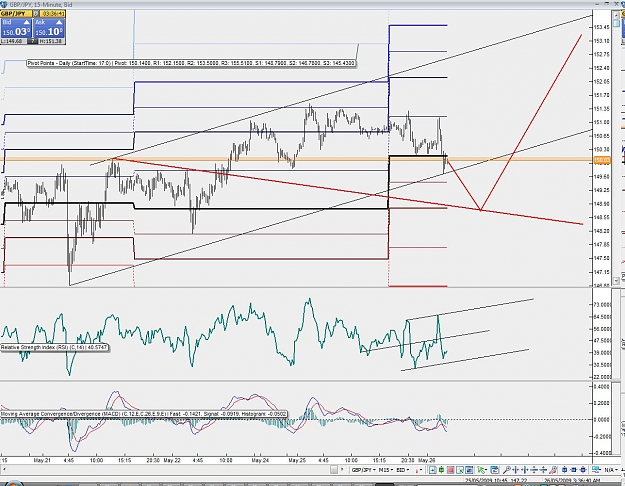The width and height of the screenshot is (625, 486).
Task: Click the 152.75 price axis label
Action: pyautogui.click(x=602, y=54)
